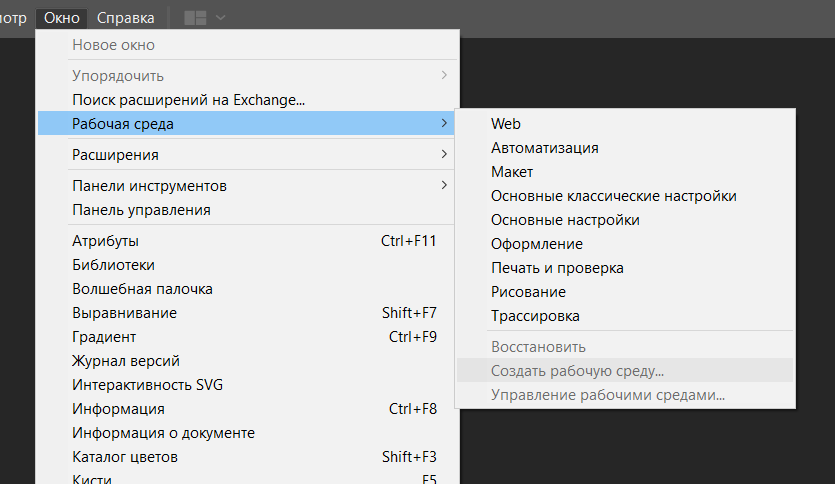Click Поиск расширений на Exchange
Image resolution: width=835 pixels, height=484 pixels.
[x=188, y=100]
